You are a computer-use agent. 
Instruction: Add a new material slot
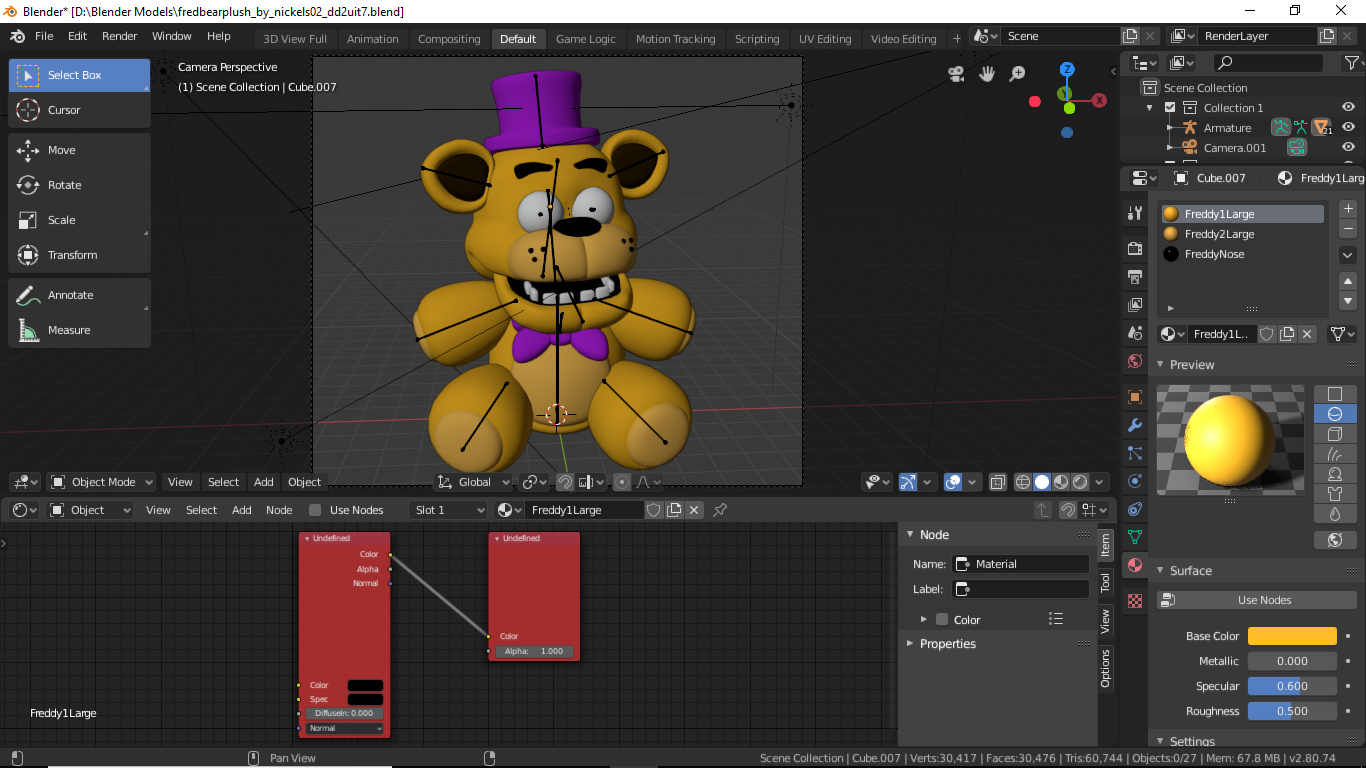[x=1348, y=208]
